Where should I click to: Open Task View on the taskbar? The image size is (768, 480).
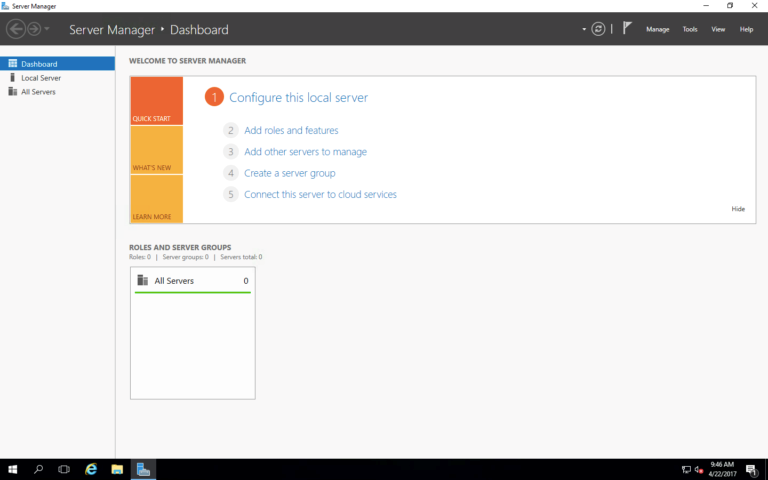[x=64, y=469]
